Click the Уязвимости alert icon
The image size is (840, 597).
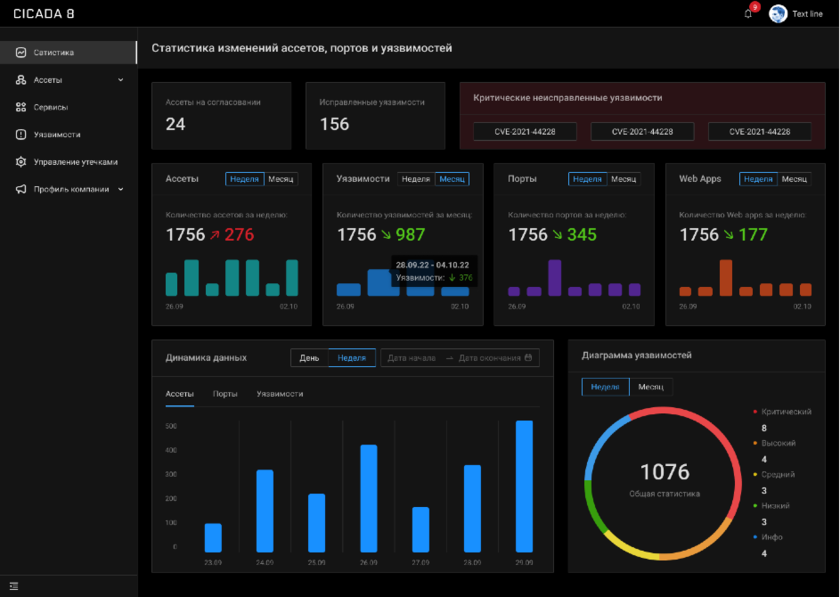click(21, 134)
